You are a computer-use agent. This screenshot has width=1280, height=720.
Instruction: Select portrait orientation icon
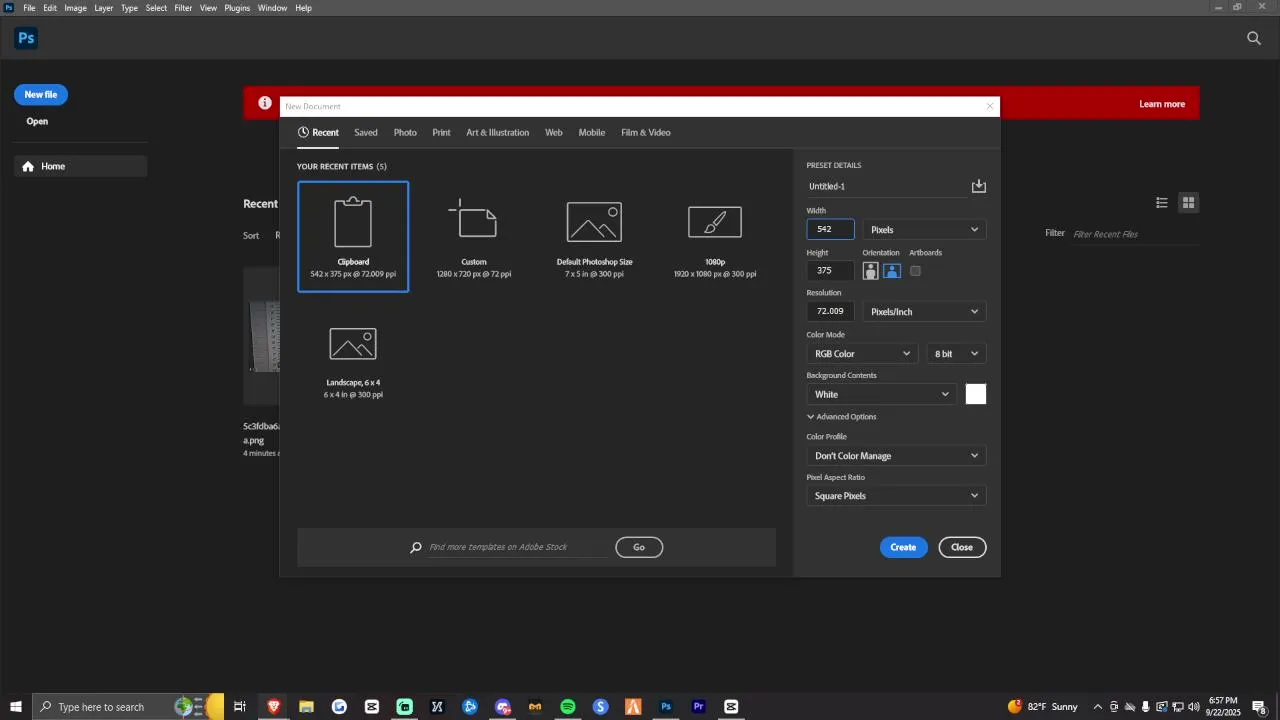[x=870, y=271]
